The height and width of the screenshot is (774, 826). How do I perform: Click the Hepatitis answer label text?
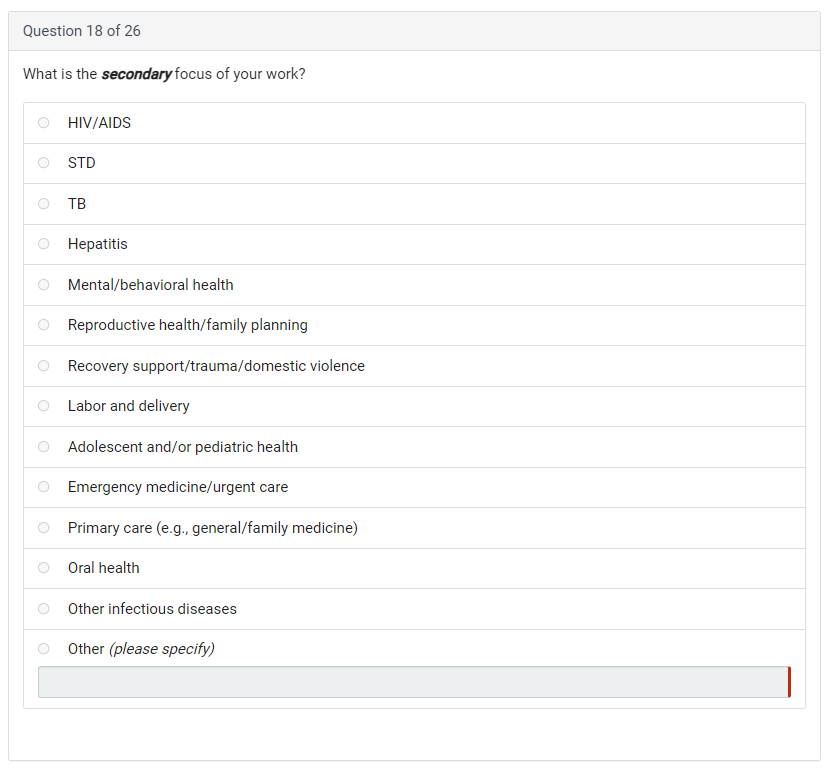[98, 244]
